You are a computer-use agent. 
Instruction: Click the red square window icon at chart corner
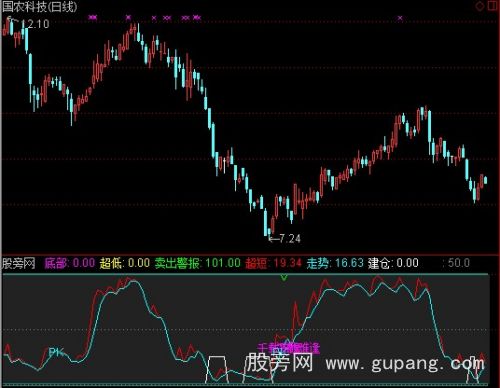coord(492,6)
